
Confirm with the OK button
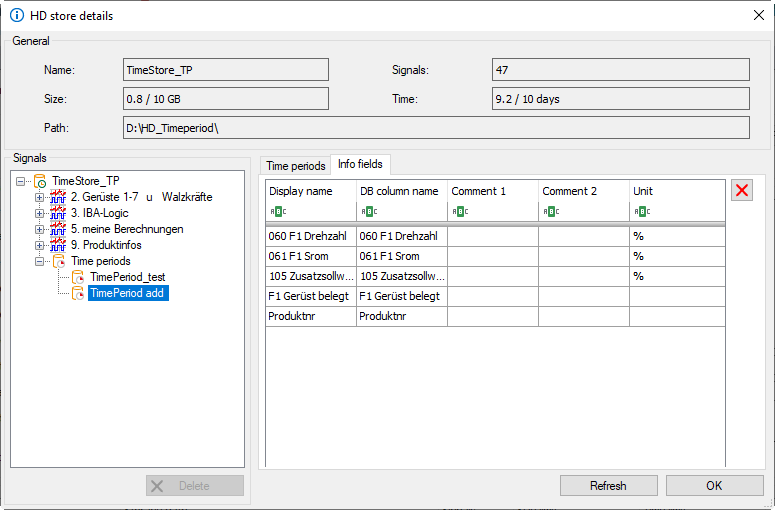(x=714, y=486)
